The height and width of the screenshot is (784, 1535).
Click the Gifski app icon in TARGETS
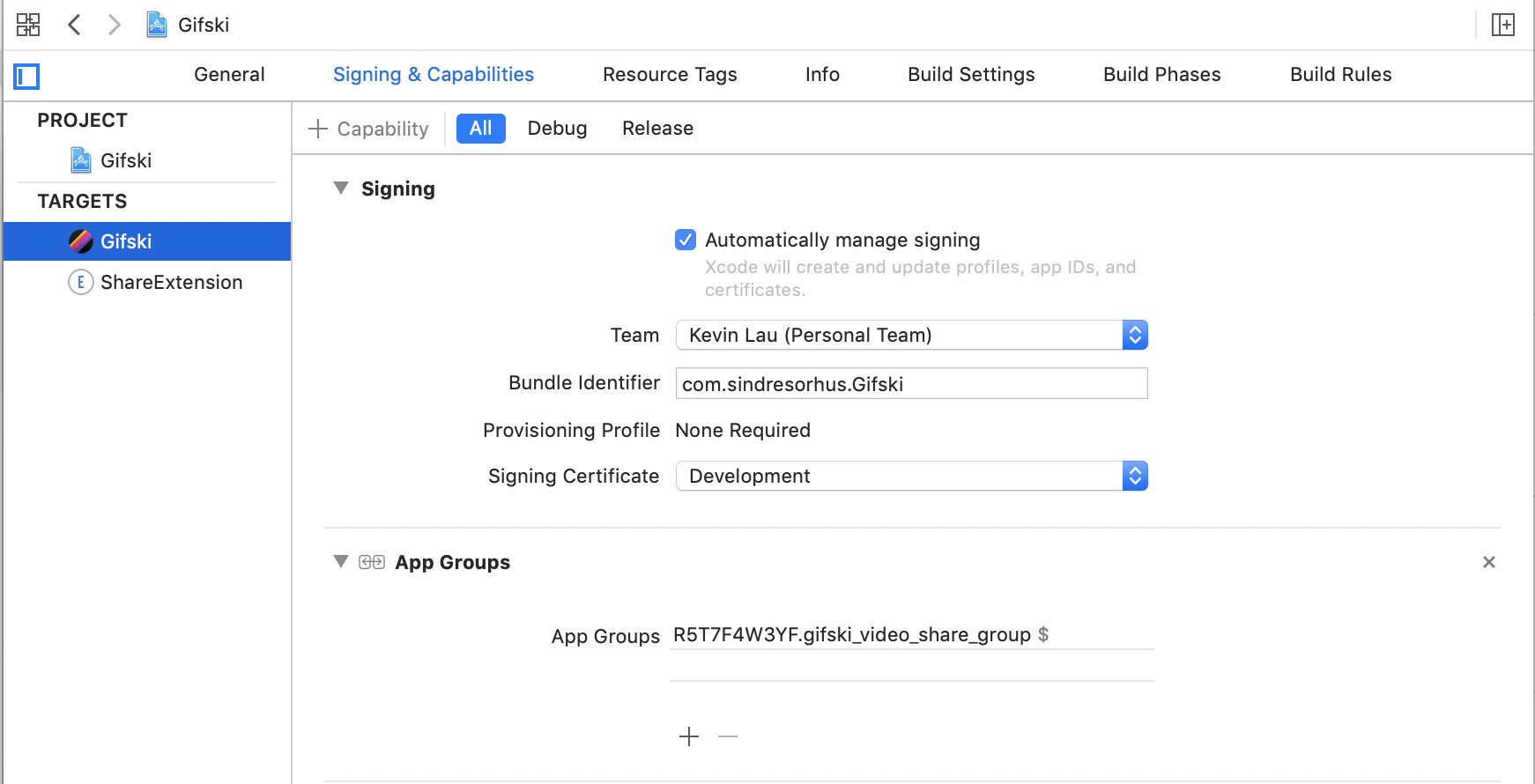click(81, 241)
